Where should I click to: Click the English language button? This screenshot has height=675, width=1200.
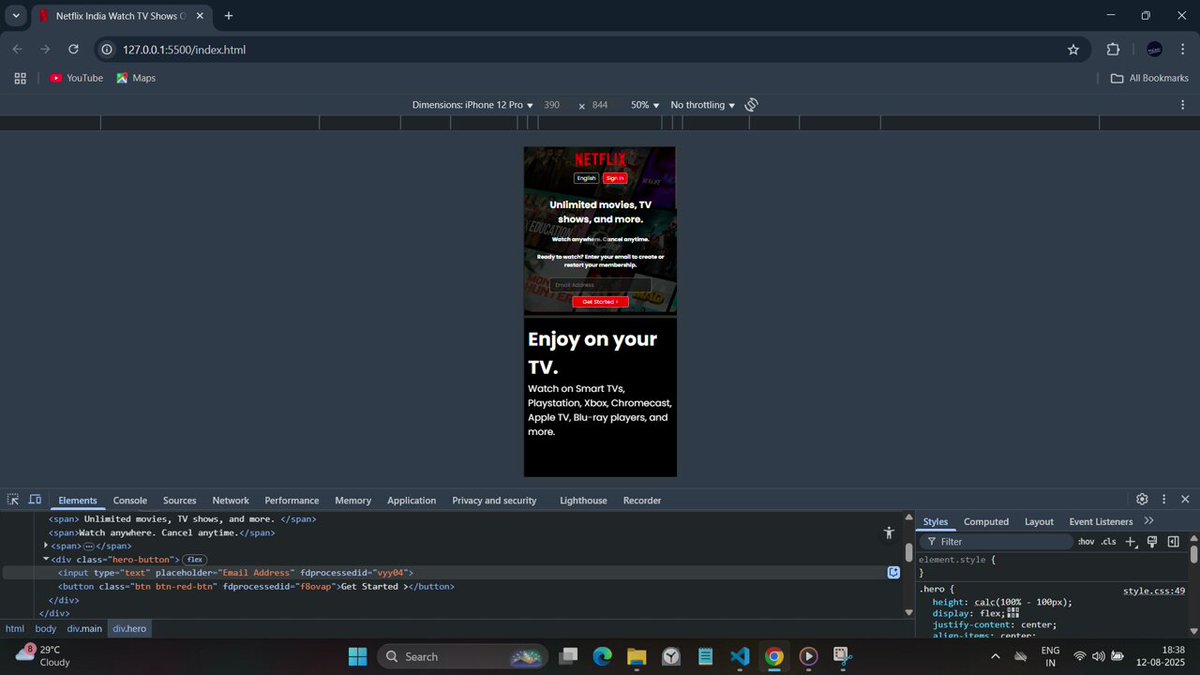coord(586,178)
